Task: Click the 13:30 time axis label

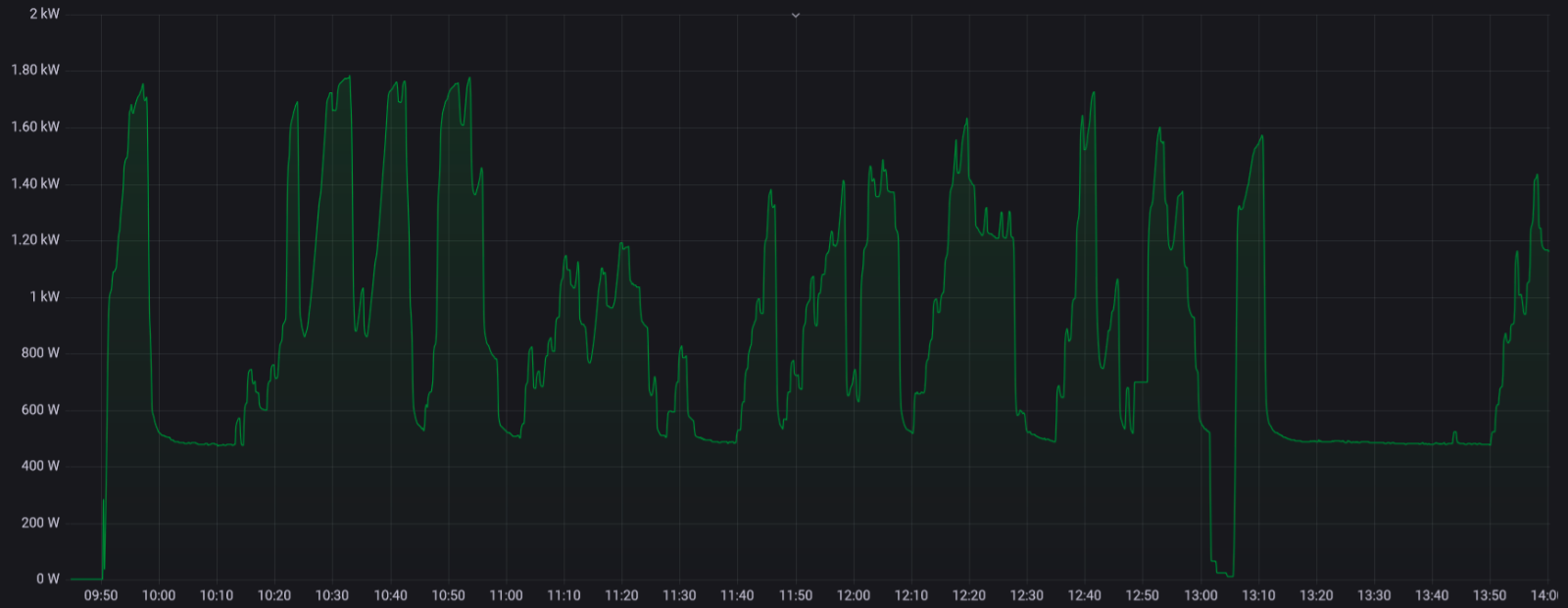Action: tap(1374, 595)
